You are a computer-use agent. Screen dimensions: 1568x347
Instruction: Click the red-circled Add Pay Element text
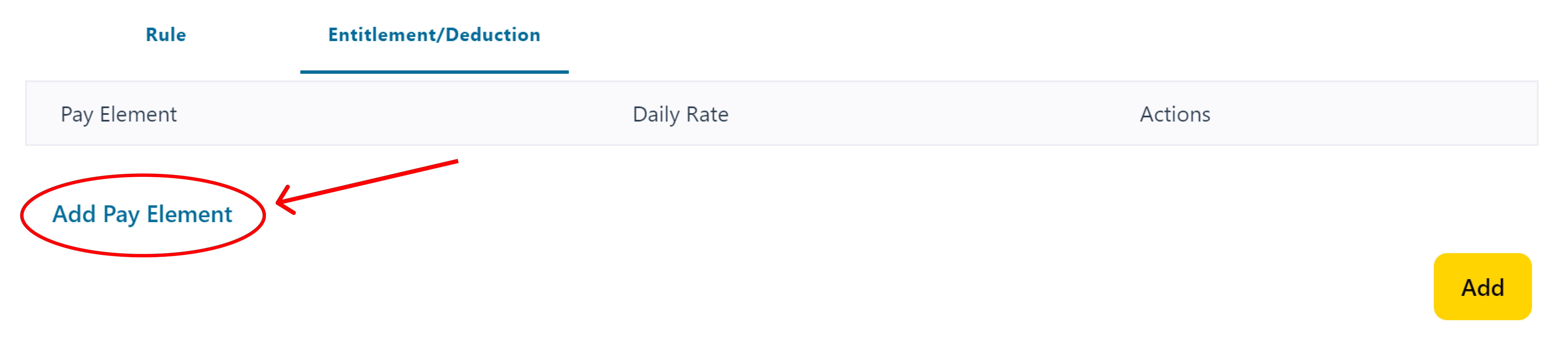pos(142,215)
